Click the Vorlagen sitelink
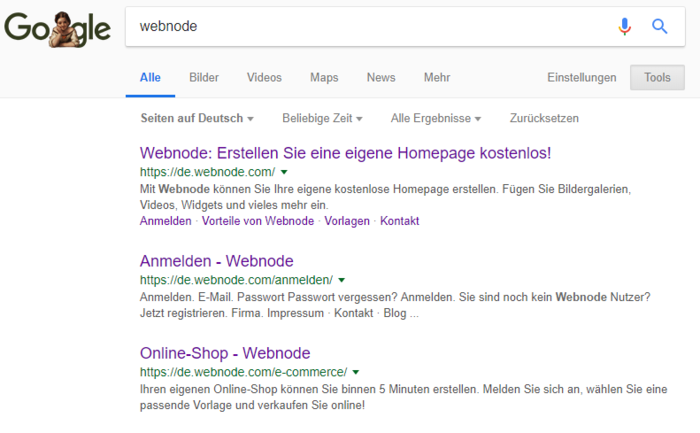The image size is (700, 433). [x=347, y=221]
